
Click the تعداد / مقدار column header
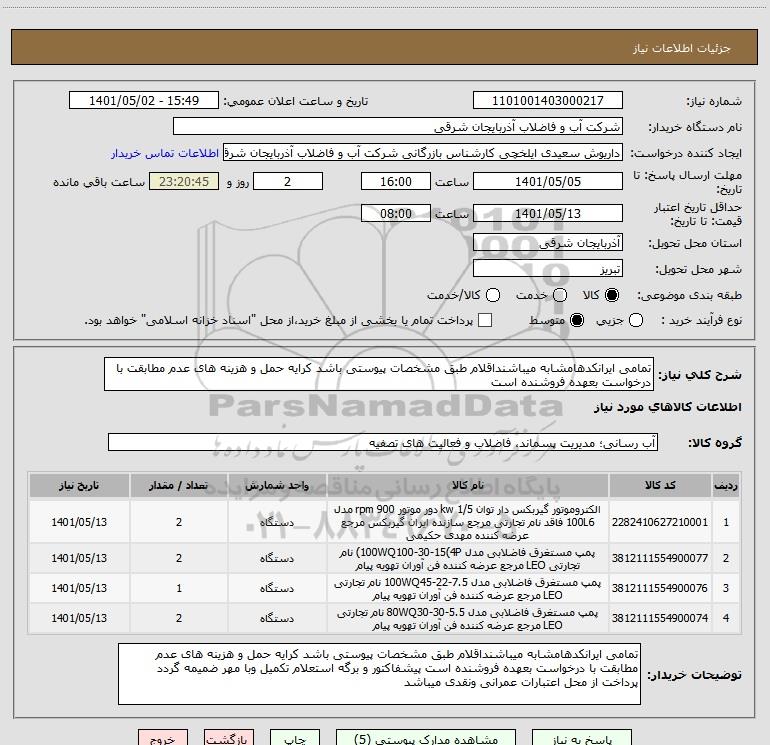179,485
